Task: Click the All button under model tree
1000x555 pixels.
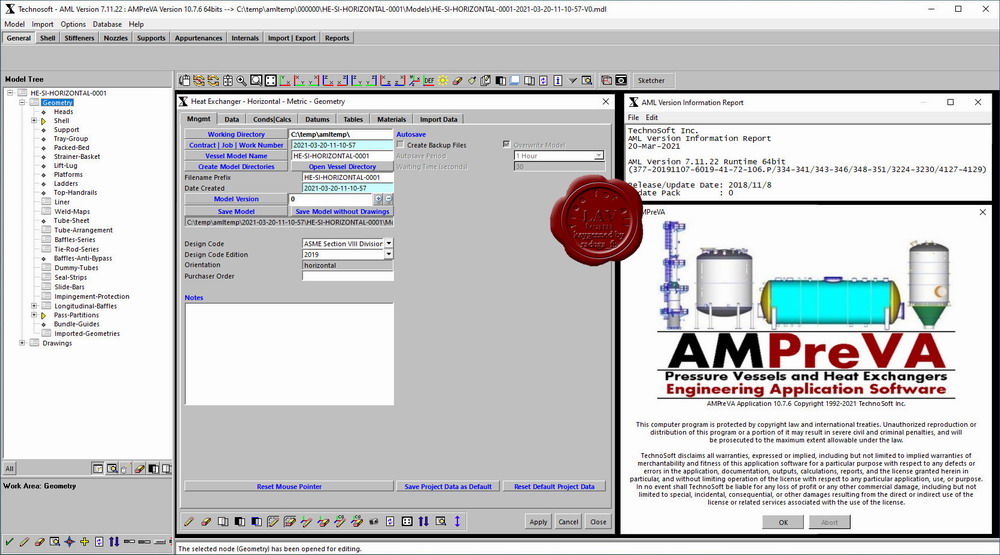Action: [x=10, y=468]
